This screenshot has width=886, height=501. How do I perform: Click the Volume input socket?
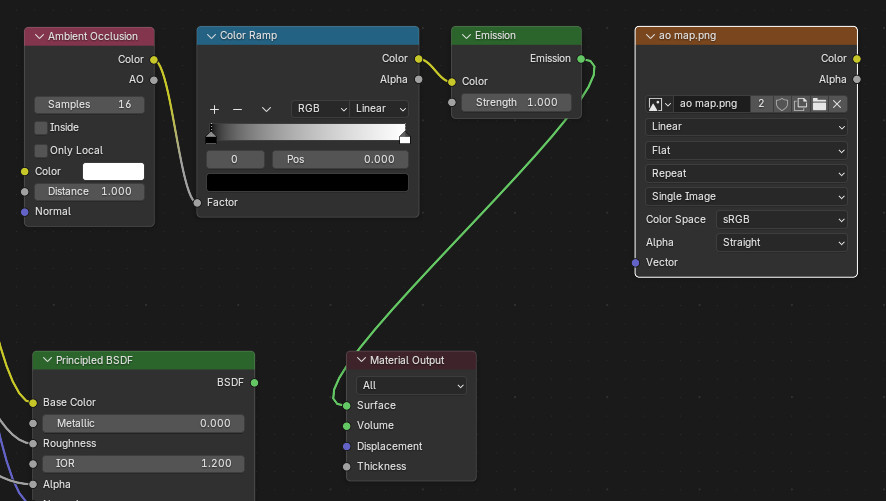click(346, 426)
